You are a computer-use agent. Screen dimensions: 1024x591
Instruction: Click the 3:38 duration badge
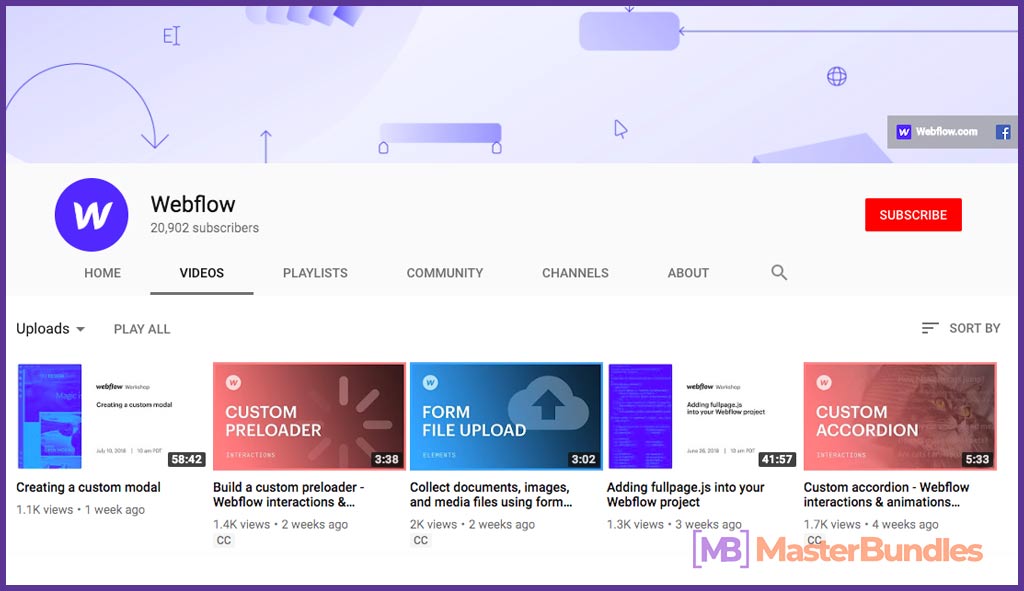click(387, 459)
